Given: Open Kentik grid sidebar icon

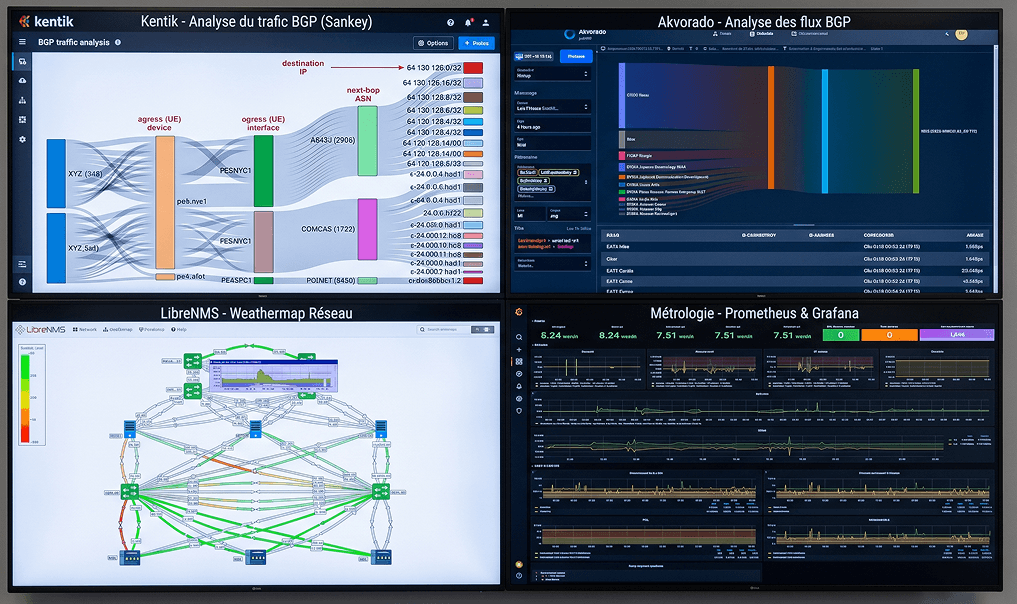Looking at the screenshot, I should pyautogui.click(x=22, y=119).
